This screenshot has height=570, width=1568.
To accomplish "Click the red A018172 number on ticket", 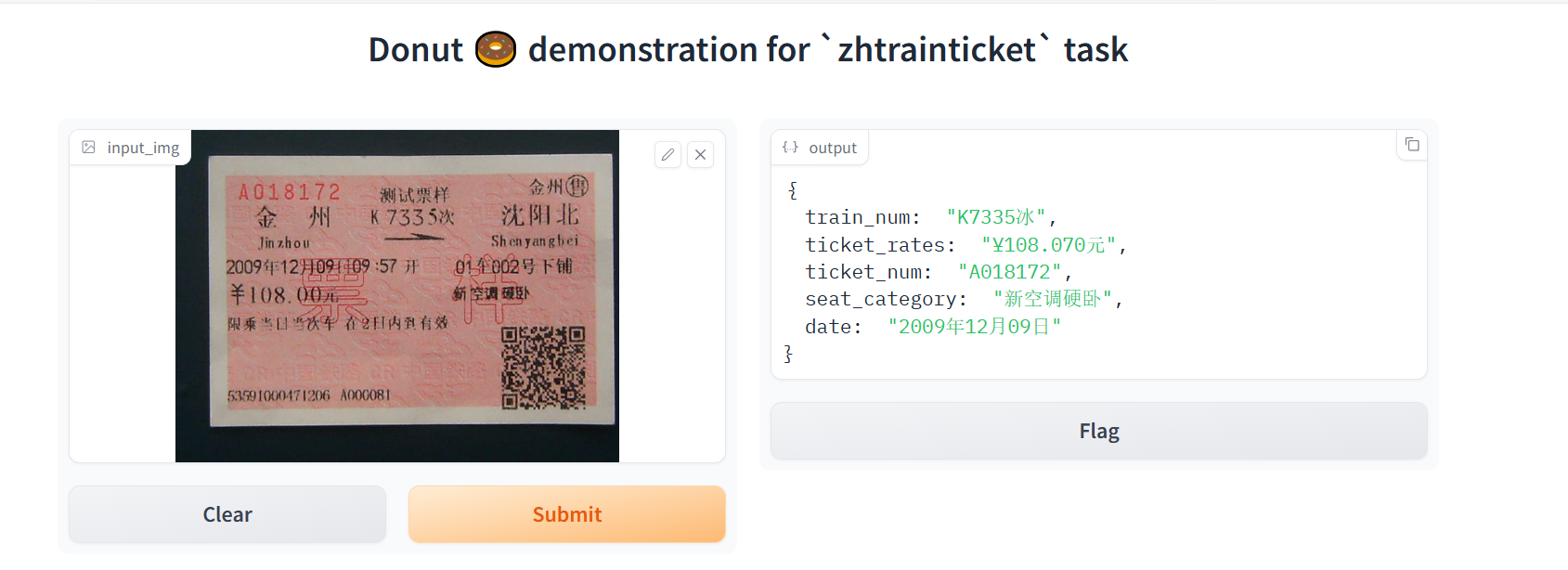I will (x=290, y=192).
